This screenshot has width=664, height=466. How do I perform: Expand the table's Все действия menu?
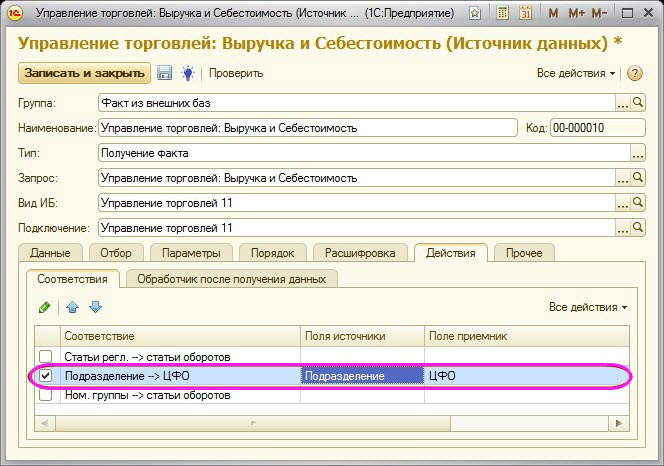[588, 307]
